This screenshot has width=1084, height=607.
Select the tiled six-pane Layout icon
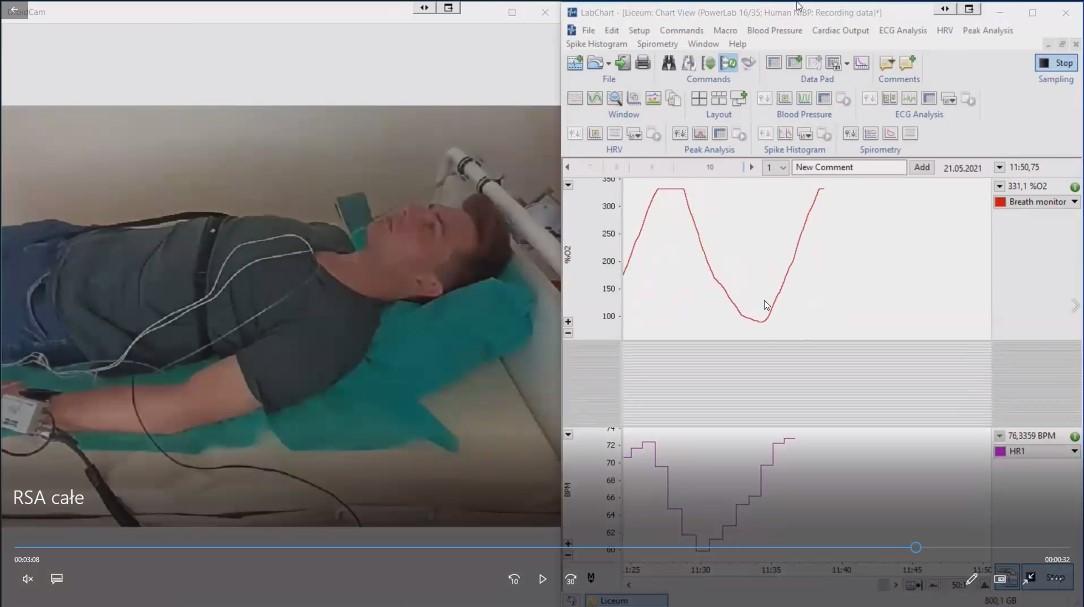(x=719, y=98)
